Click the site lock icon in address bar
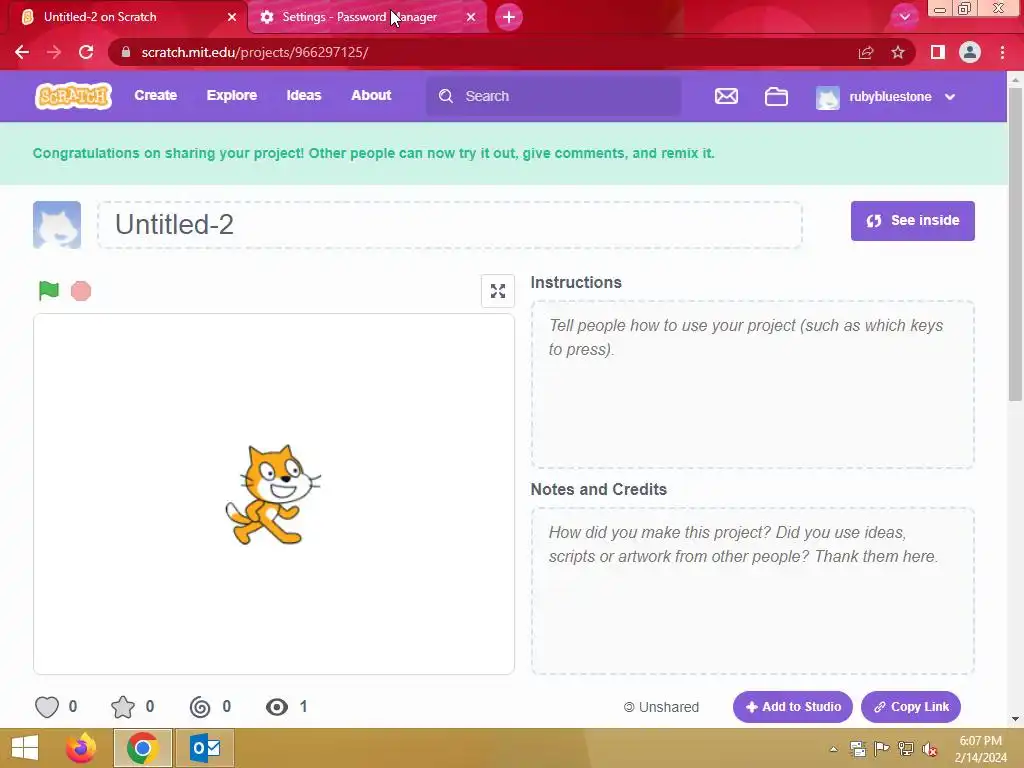The width and height of the screenshot is (1024, 768). [126, 52]
